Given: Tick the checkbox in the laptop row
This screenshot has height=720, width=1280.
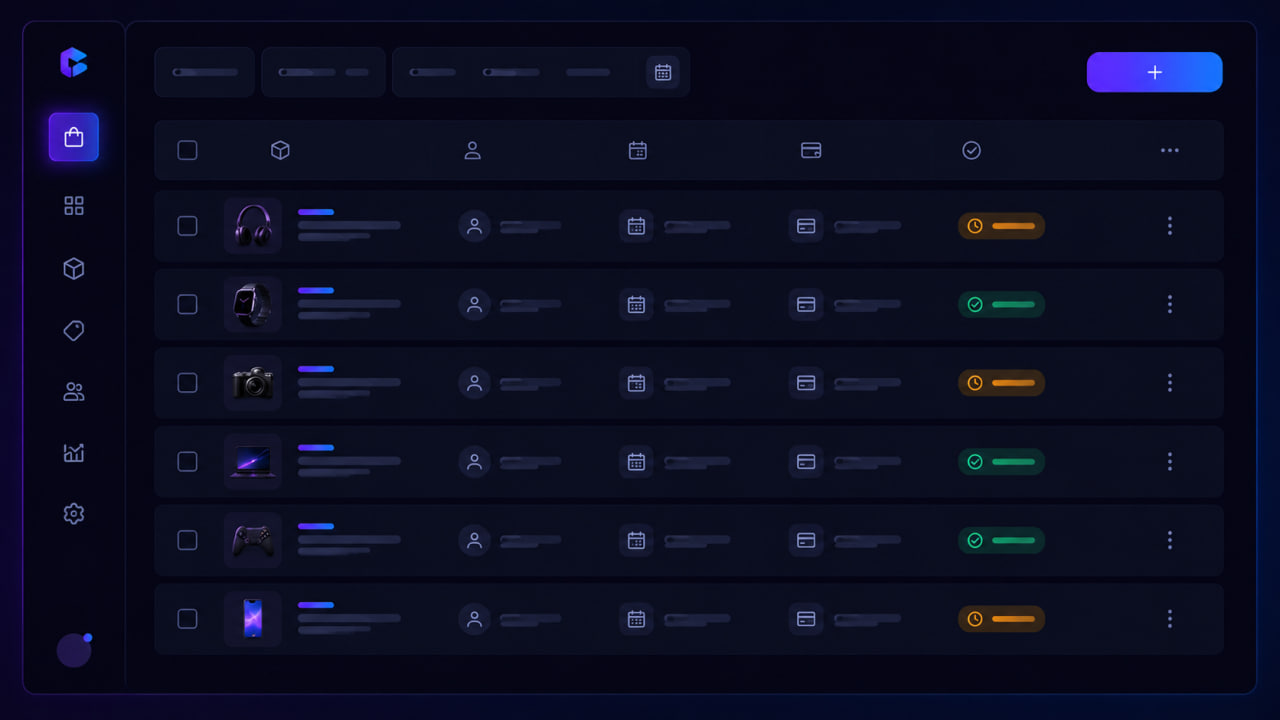Looking at the screenshot, I should click(x=187, y=461).
